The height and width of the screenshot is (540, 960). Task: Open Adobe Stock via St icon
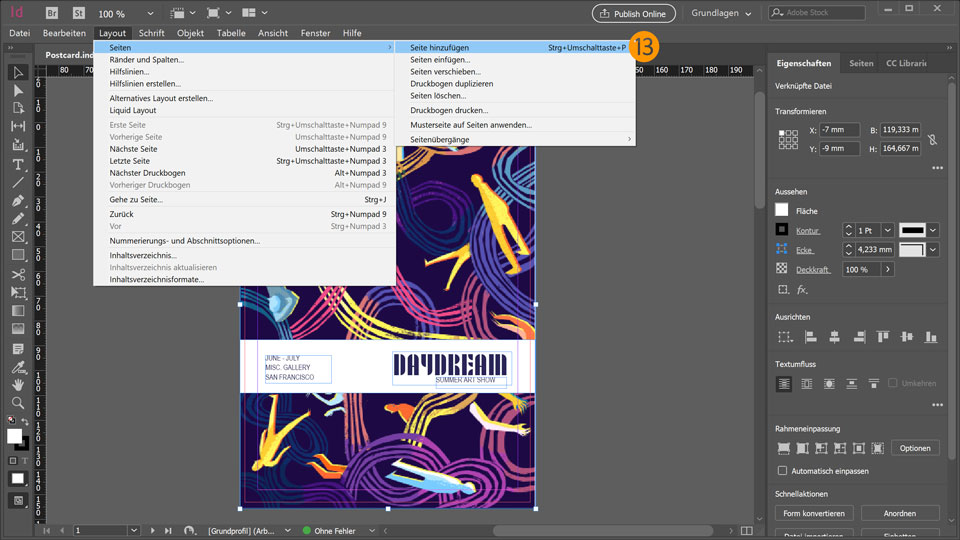pos(78,13)
